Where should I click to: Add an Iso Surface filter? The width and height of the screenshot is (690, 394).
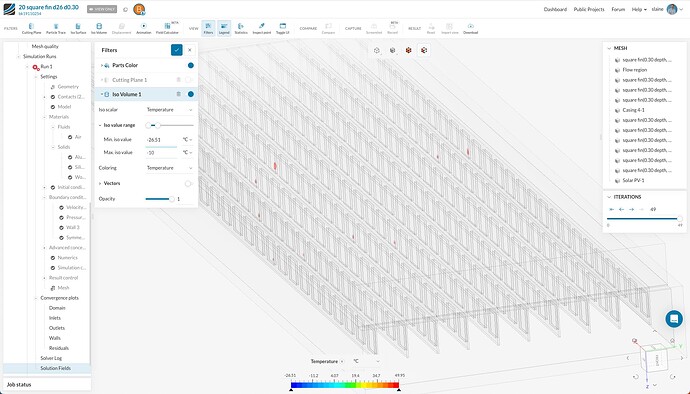(x=78, y=29)
